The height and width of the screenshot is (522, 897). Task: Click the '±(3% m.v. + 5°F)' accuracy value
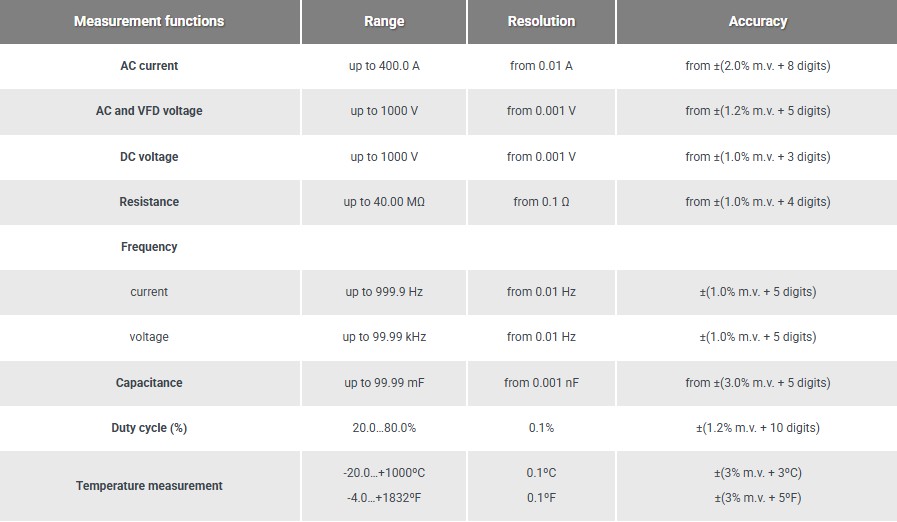click(x=757, y=498)
